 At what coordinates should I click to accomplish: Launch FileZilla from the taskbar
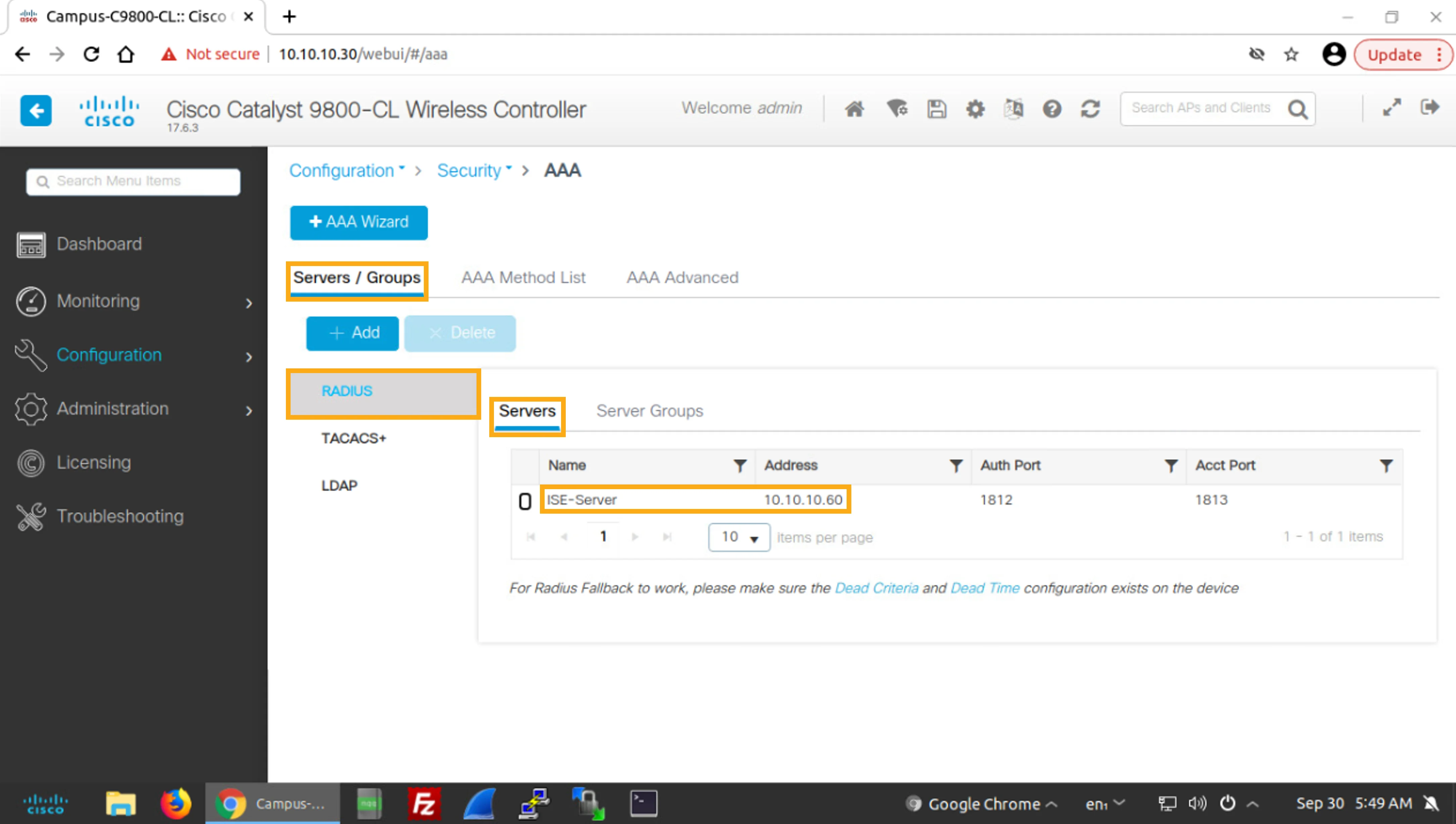point(424,804)
